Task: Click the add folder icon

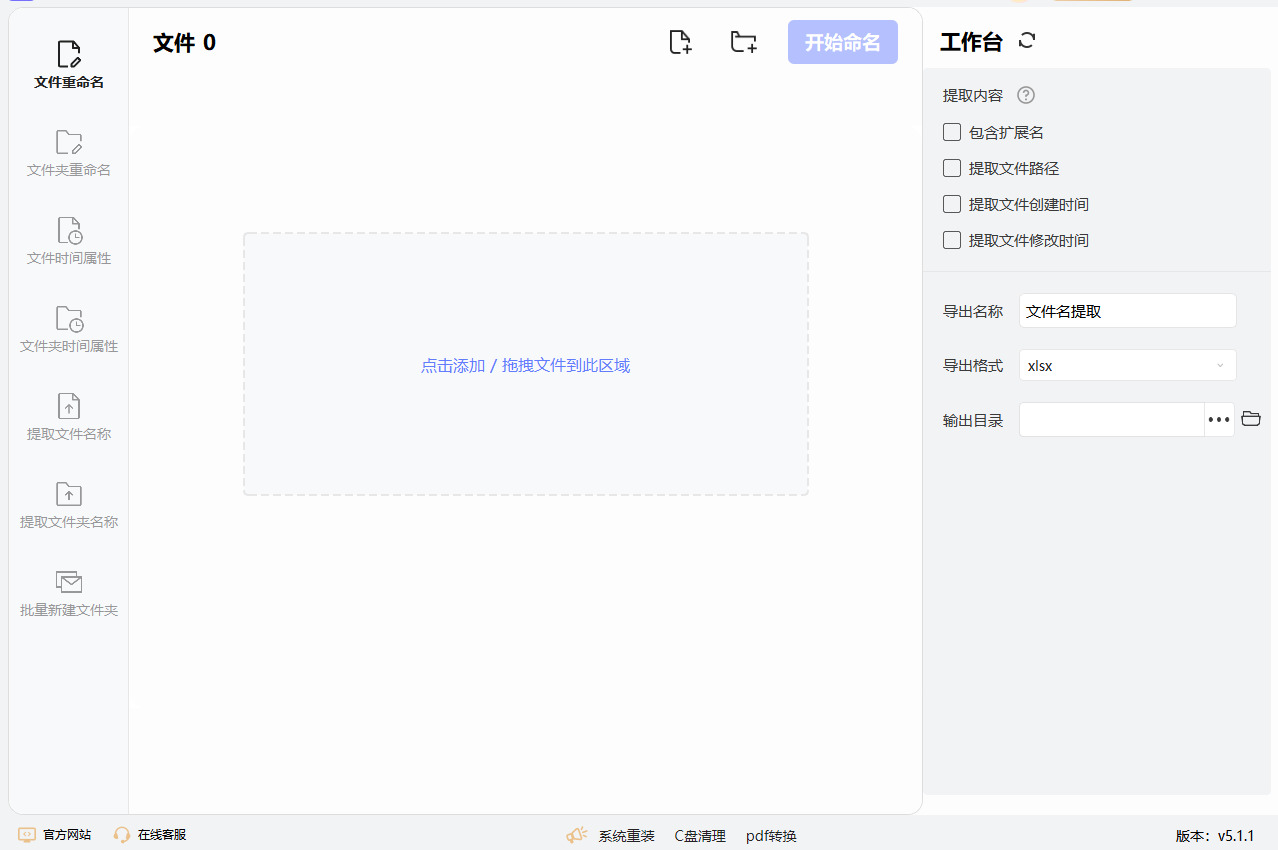Action: [x=743, y=42]
